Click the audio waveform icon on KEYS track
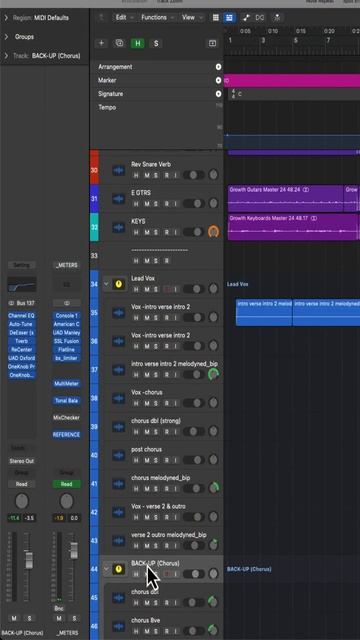Screen dimensions: 360x640 119,228
